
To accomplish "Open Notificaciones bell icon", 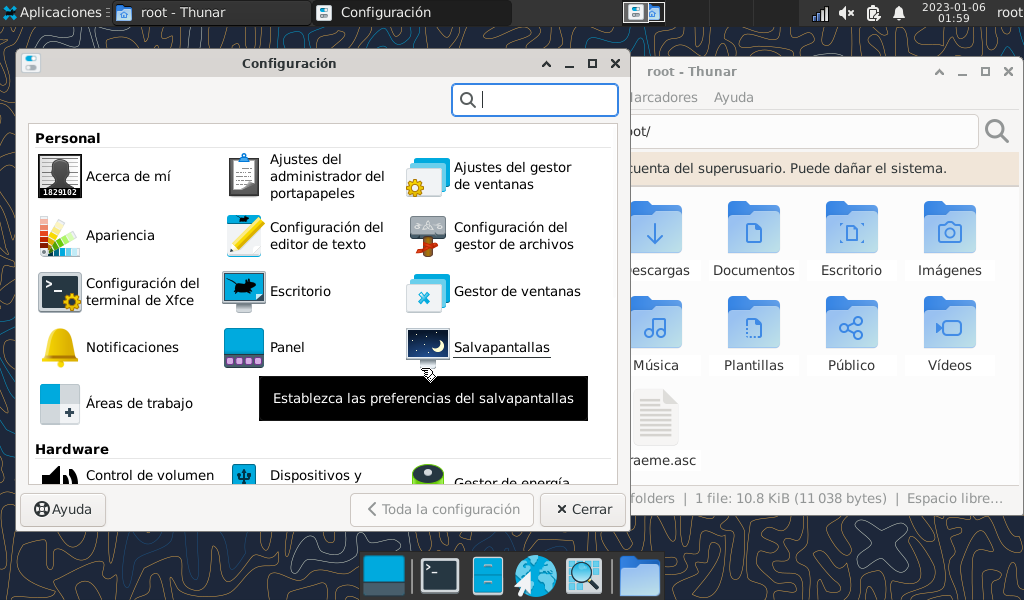I will [59, 348].
